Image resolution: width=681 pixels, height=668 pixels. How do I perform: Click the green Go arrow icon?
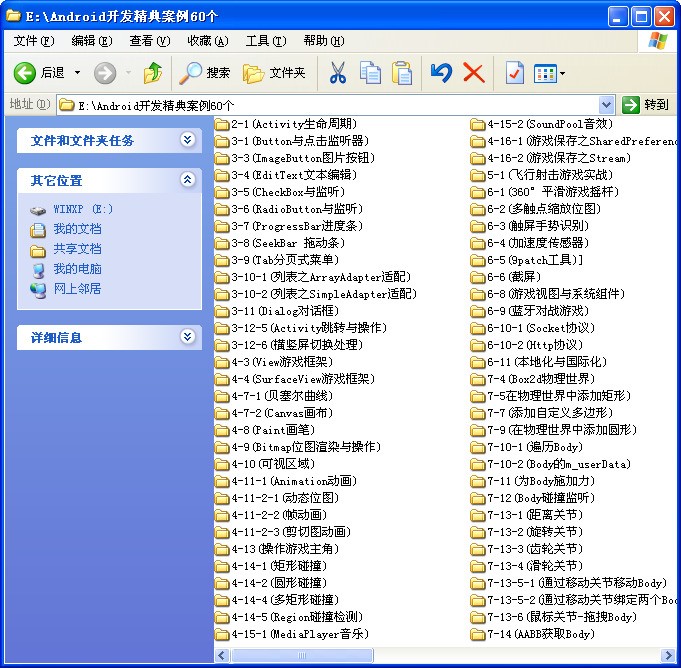(631, 105)
